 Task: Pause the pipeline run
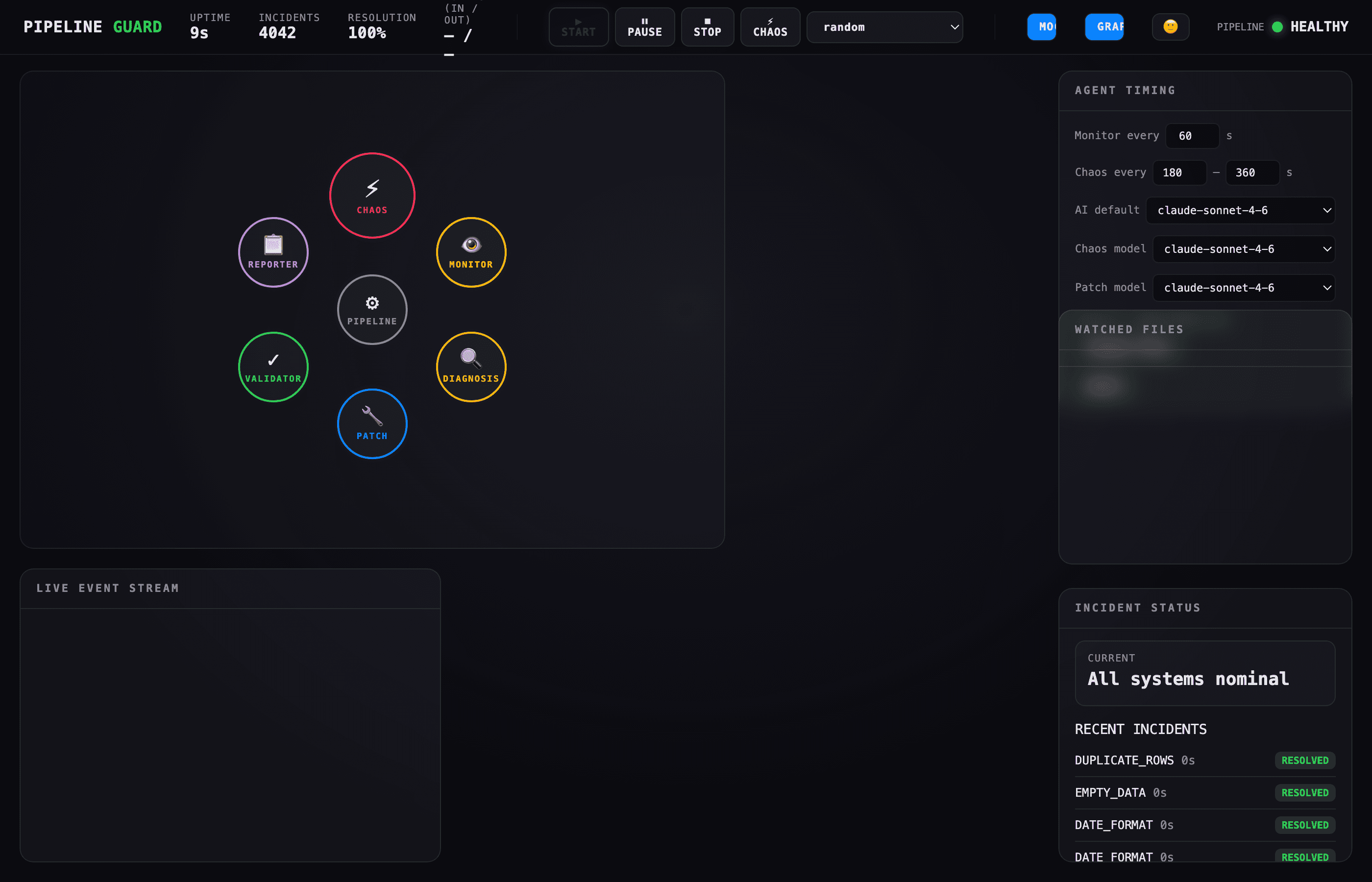645,27
